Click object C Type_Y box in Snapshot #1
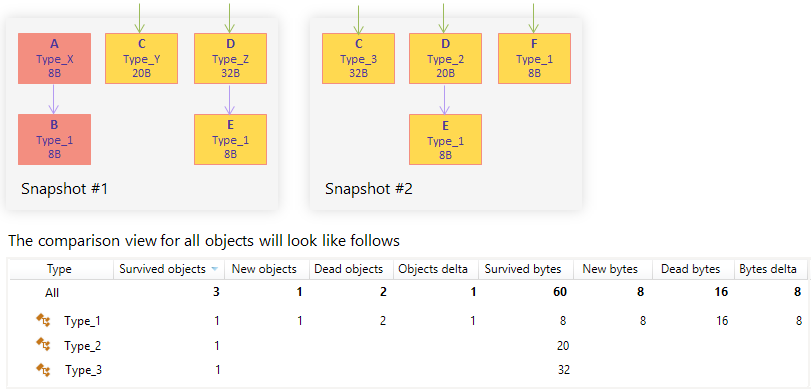The image size is (812, 391). [142, 59]
